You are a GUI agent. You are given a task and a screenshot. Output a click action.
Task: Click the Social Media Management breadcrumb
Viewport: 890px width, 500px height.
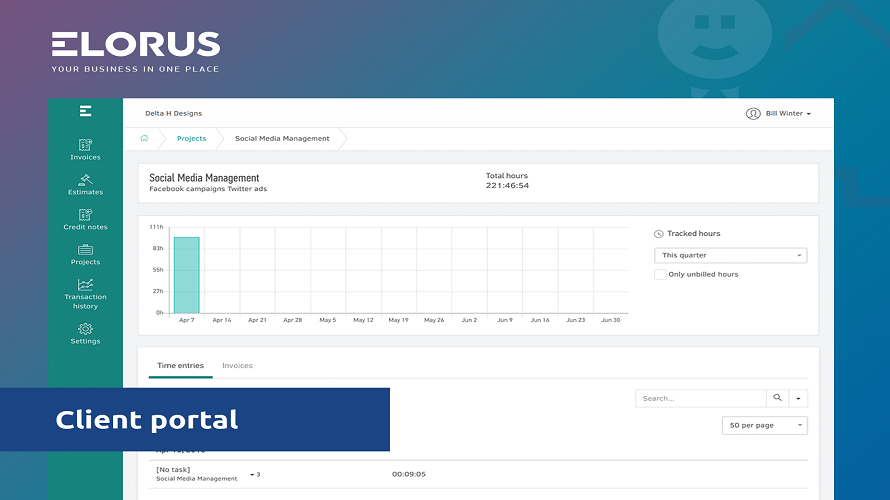pyautogui.click(x=282, y=139)
